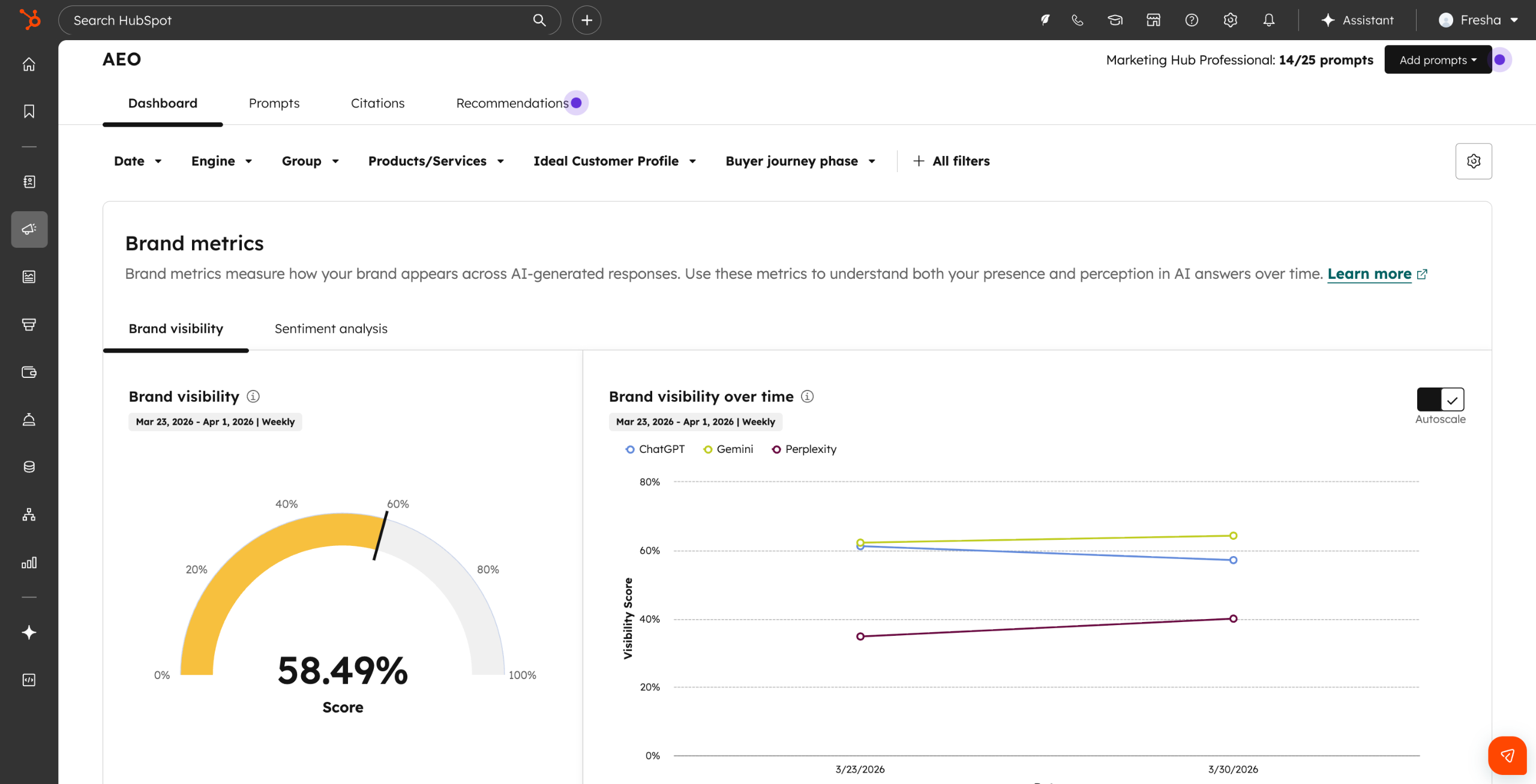Click the Learn more link
The width and height of the screenshot is (1536, 784).
(1369, 274)
